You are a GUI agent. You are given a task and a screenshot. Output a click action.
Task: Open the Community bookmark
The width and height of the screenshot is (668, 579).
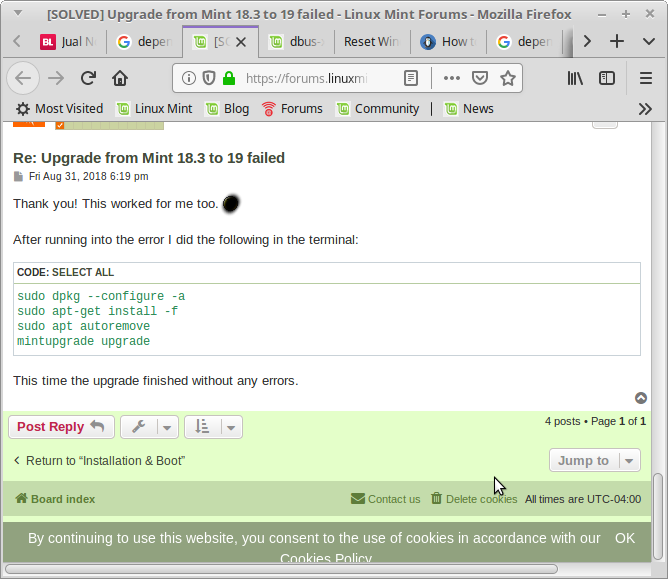378,109
